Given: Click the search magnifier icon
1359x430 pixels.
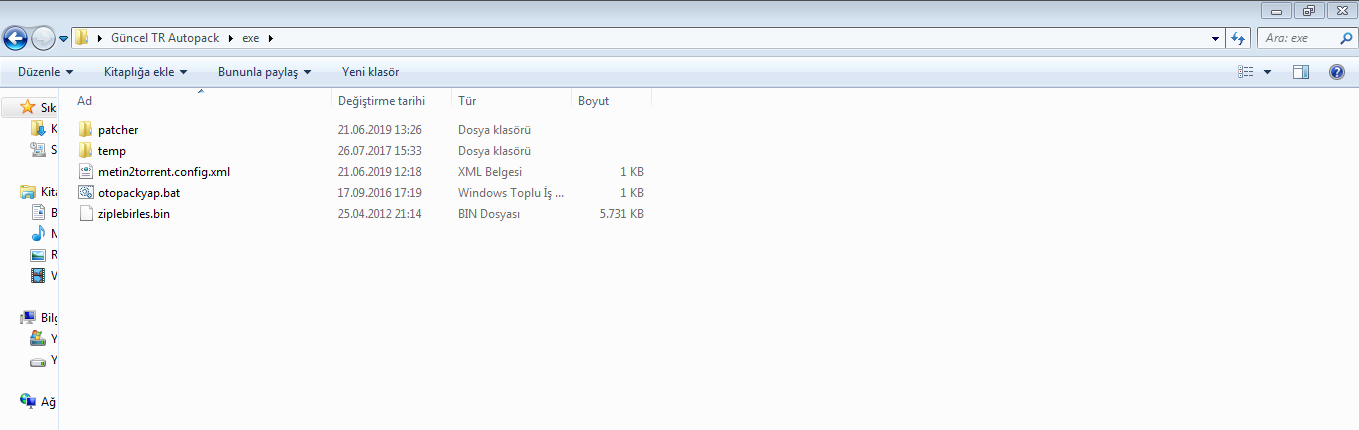Looking at the screenshot, I should click(1345, 38).
